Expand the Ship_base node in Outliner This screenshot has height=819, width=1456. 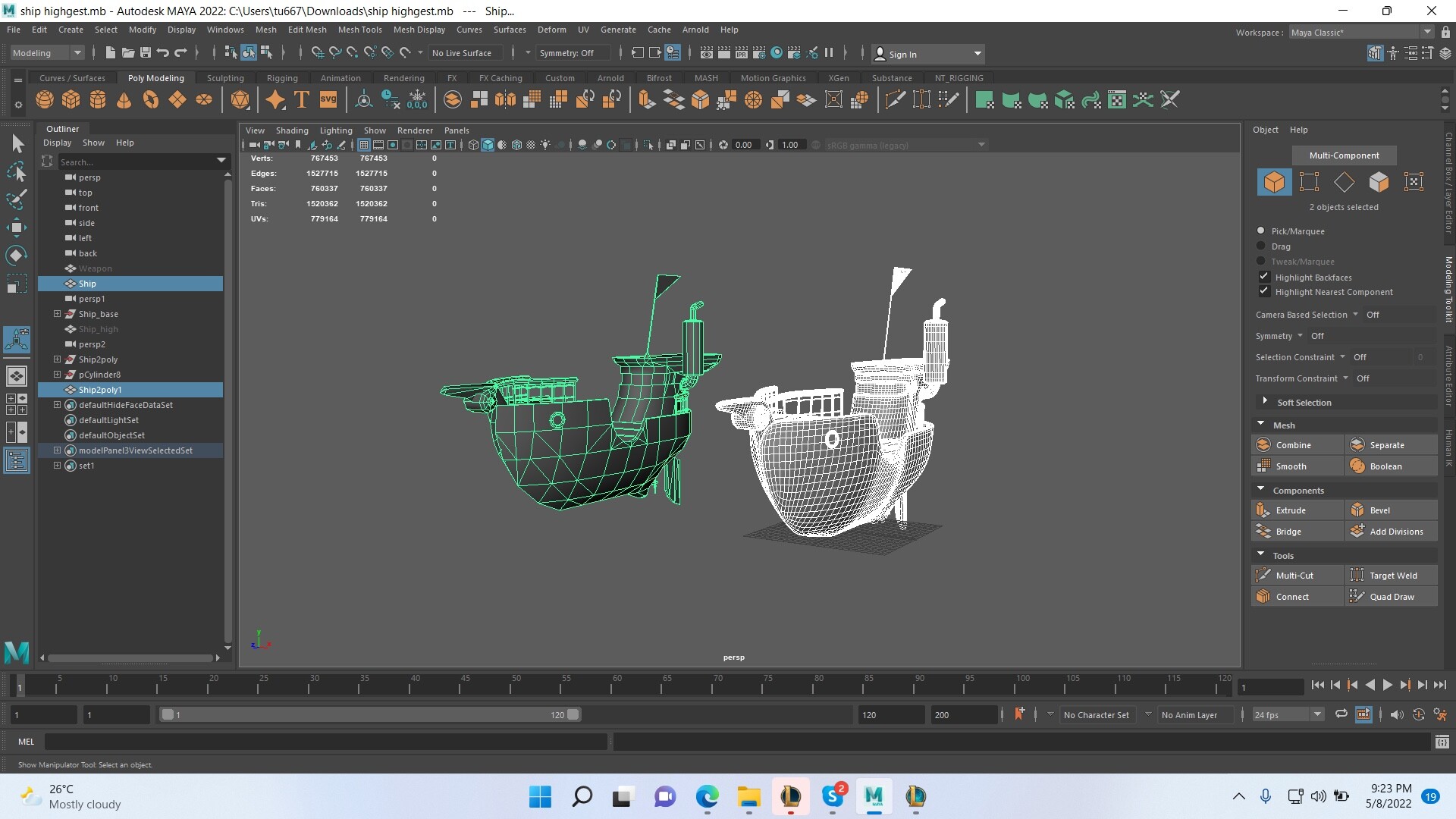tap(57, 314)
